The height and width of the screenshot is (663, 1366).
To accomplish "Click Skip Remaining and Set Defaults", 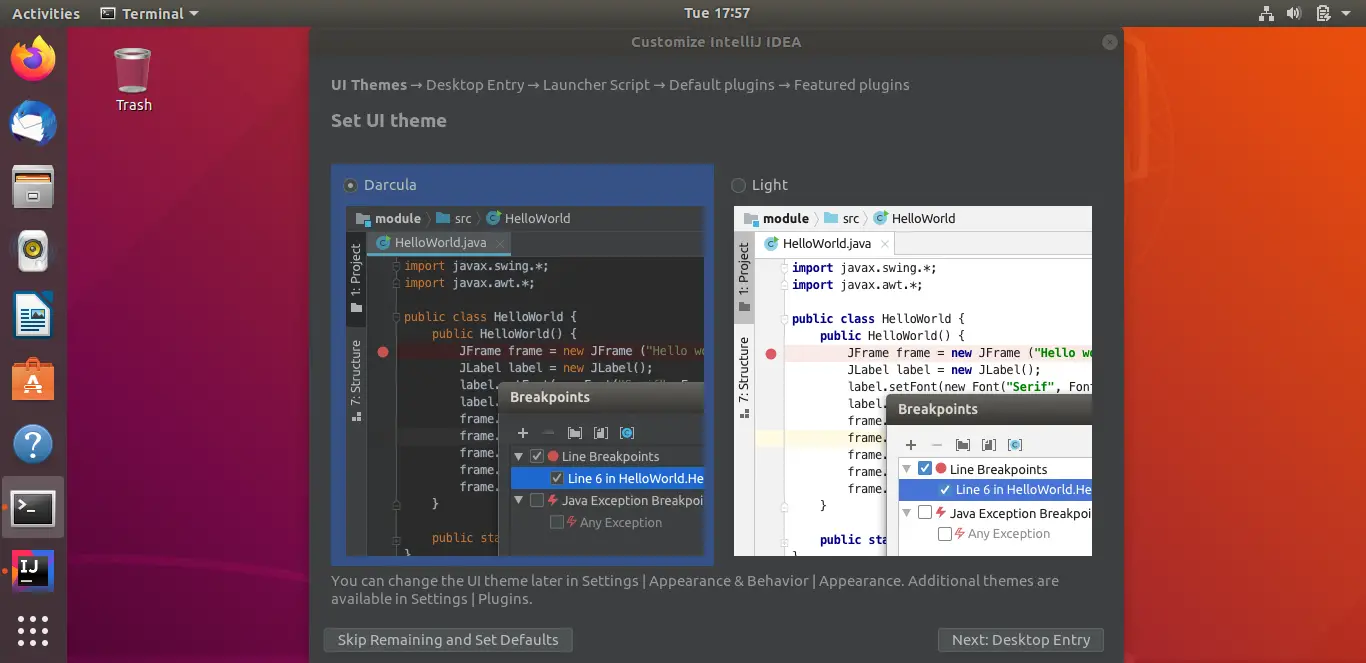I will pyautogui.click(x=448, y=640).
